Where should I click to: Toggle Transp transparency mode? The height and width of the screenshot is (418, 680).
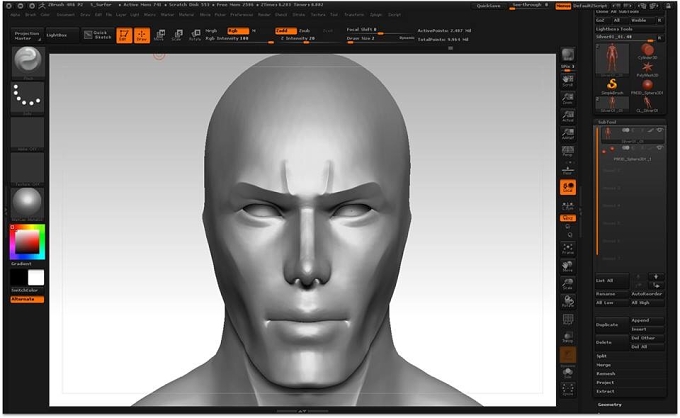(x=568, y=337)
